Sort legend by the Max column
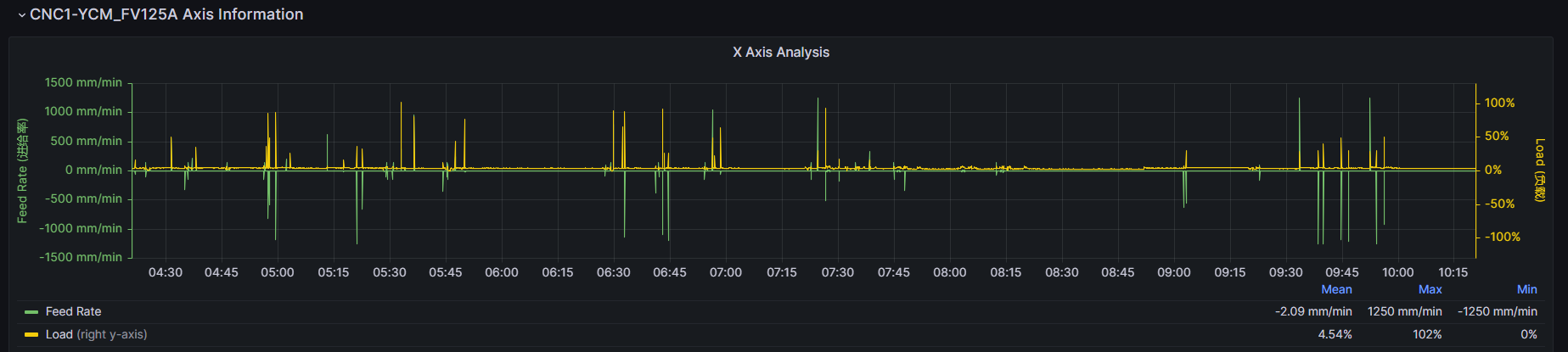The image size is (1568, 352). point(1430,289)
